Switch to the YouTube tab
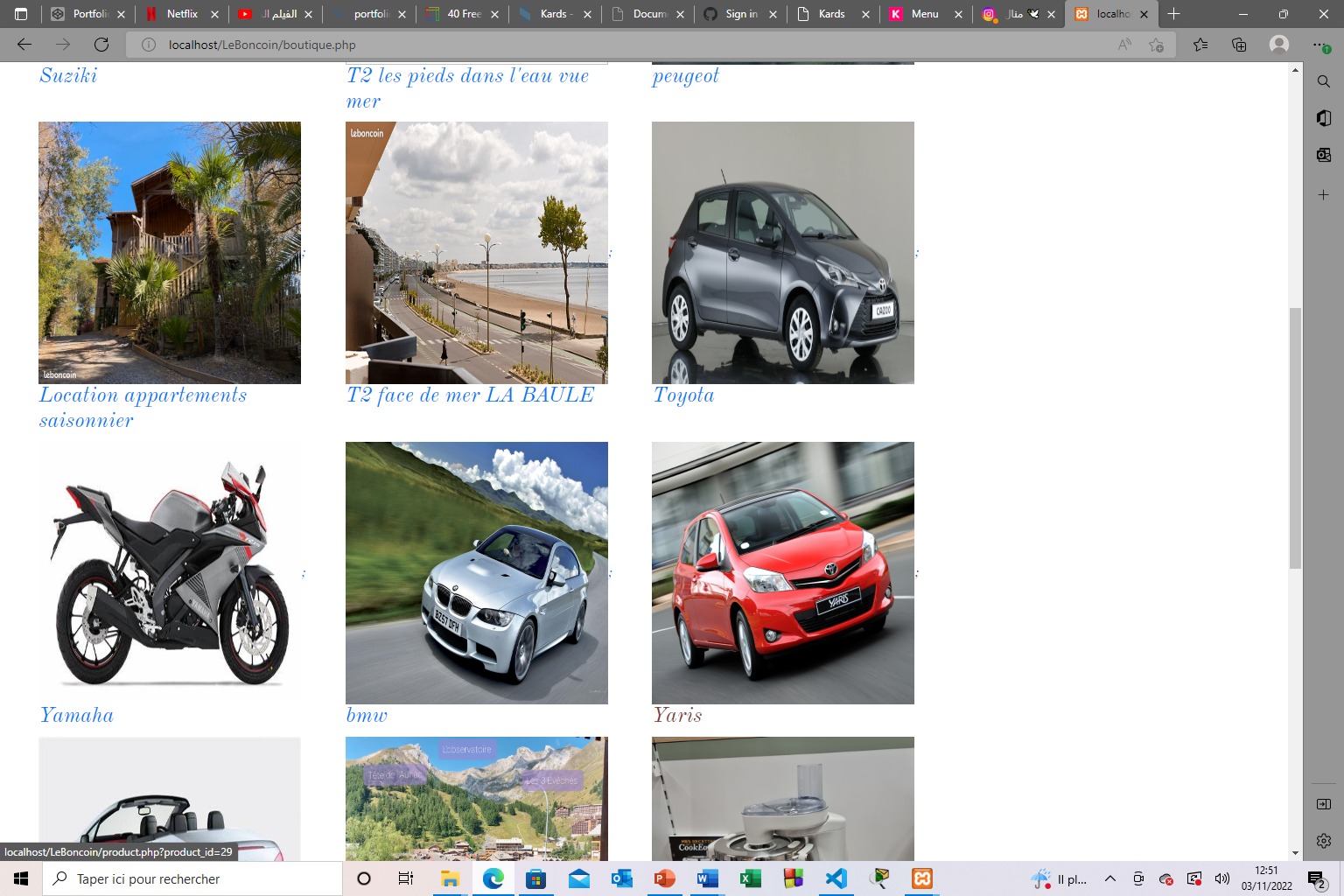1344x896 pixels. [275, 14]
